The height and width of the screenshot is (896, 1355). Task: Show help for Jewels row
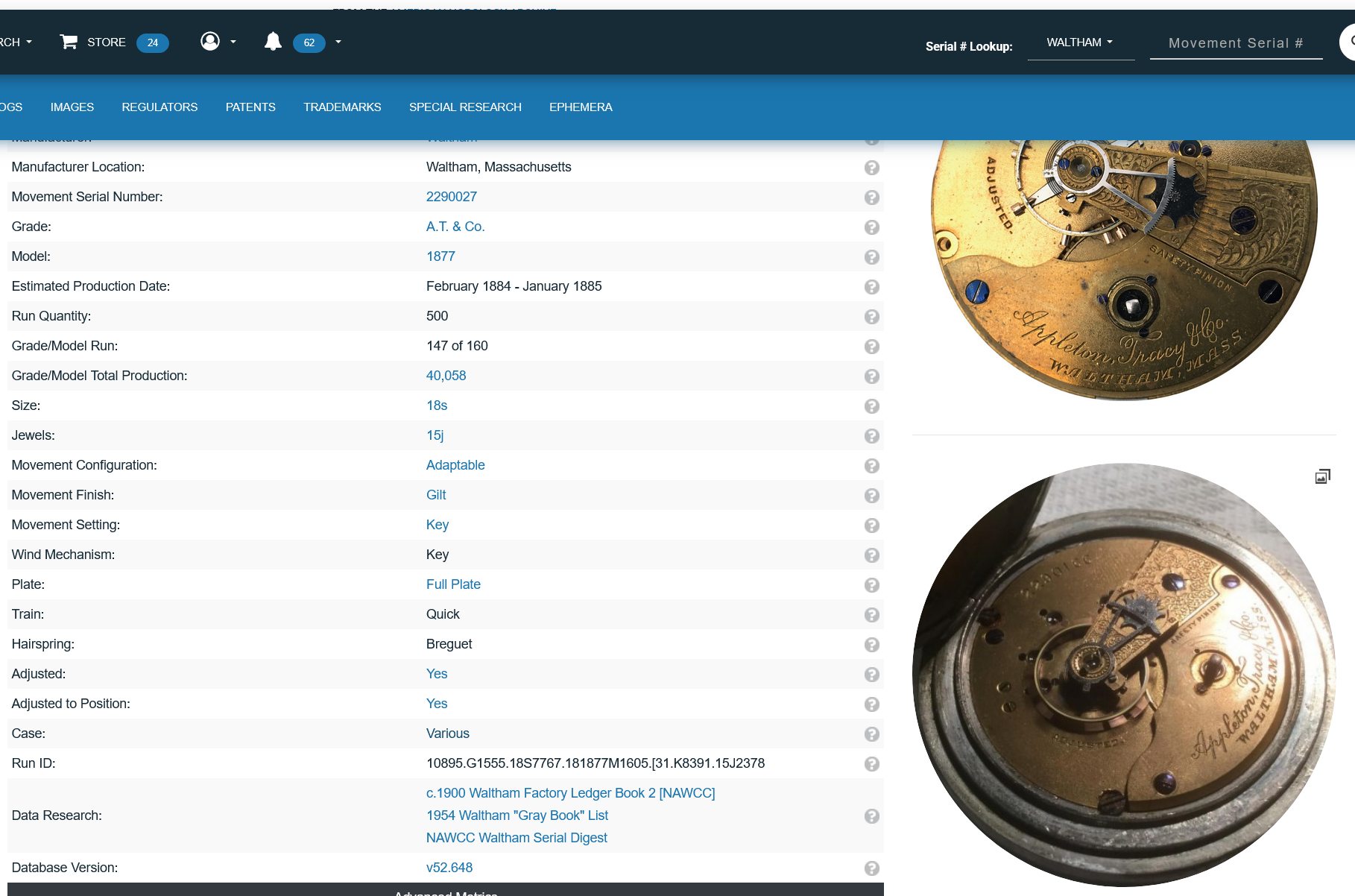(x=872, y=436)
